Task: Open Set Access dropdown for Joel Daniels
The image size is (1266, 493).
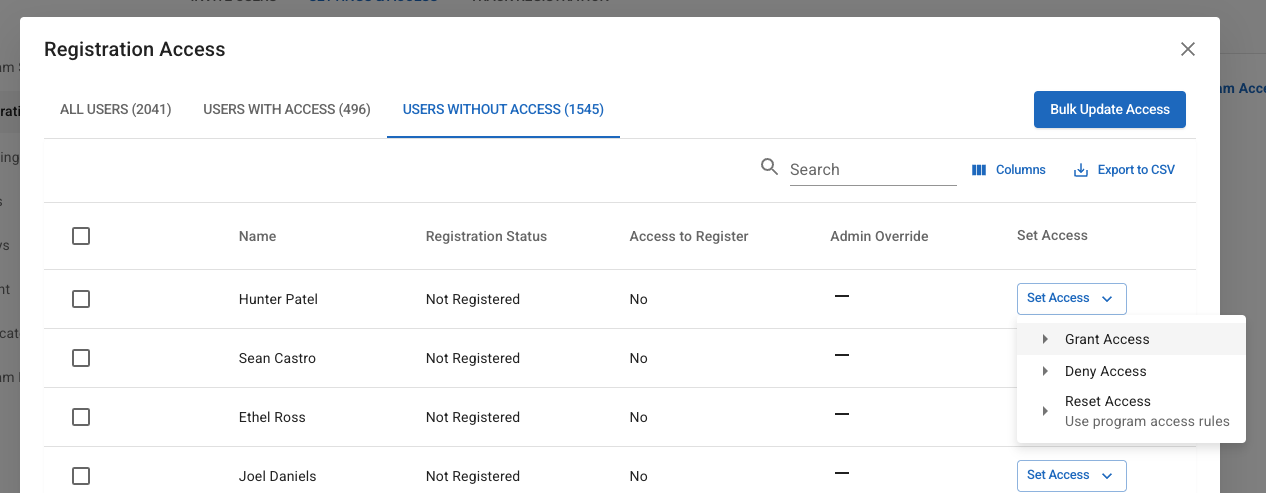Action: (1071, 475)
